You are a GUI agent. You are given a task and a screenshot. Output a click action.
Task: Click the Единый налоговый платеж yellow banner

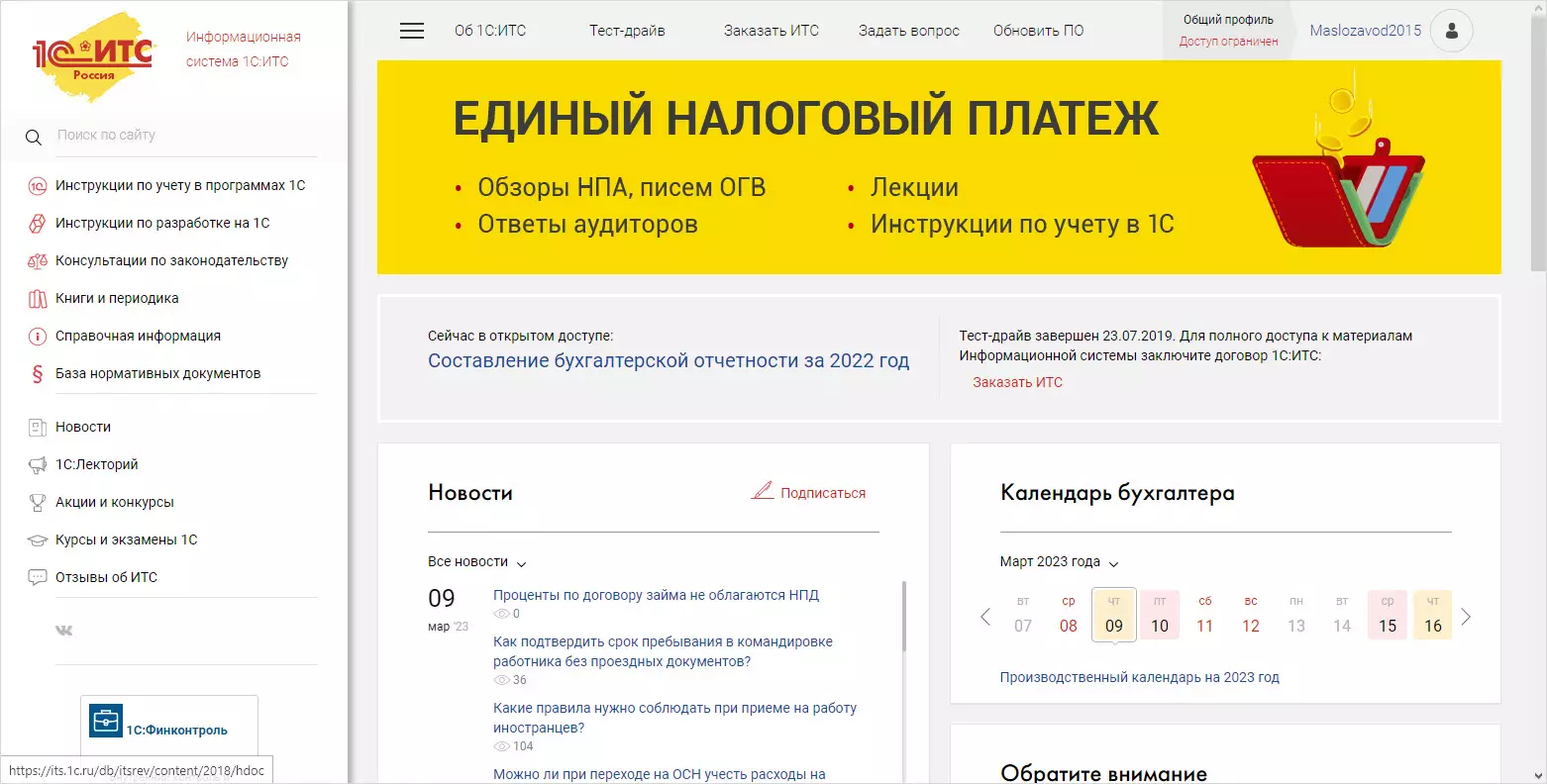tap(939, 167)
